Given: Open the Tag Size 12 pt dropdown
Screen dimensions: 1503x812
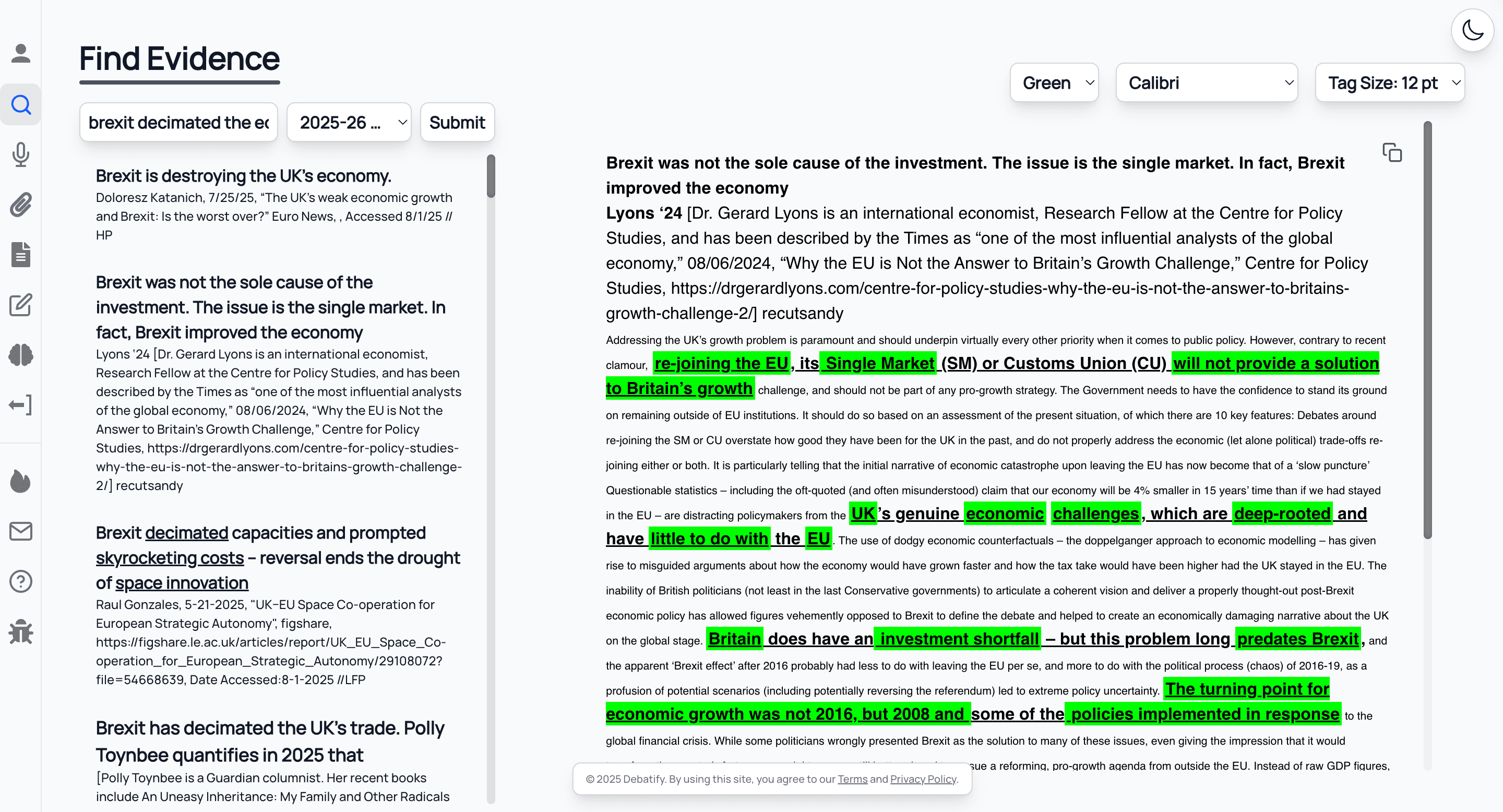Looking at the screenshot, I should [1390, 83].
